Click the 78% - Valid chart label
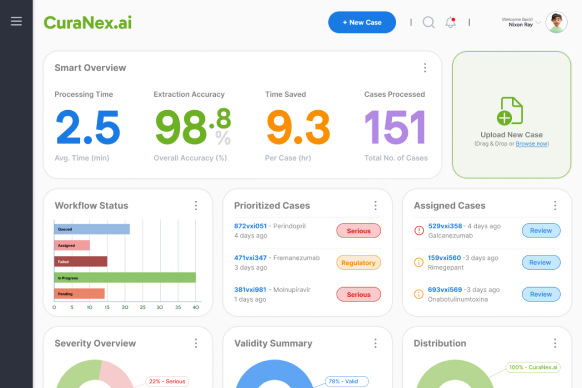This screenshot has width=582, height=388. coord(347,381)
